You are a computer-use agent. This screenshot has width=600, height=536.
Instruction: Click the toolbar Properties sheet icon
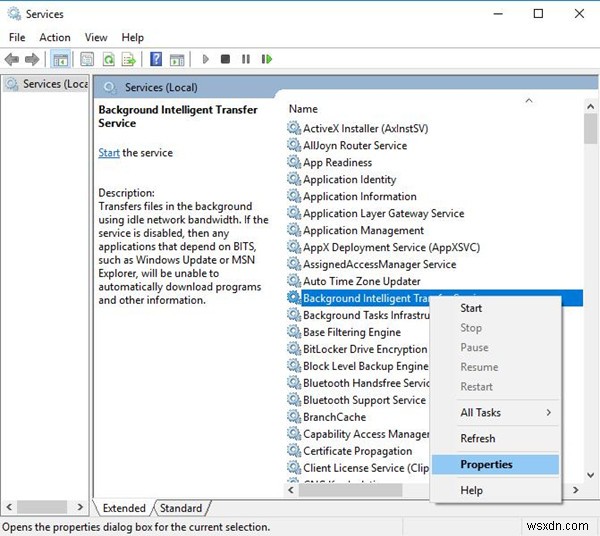click(87, 59)
